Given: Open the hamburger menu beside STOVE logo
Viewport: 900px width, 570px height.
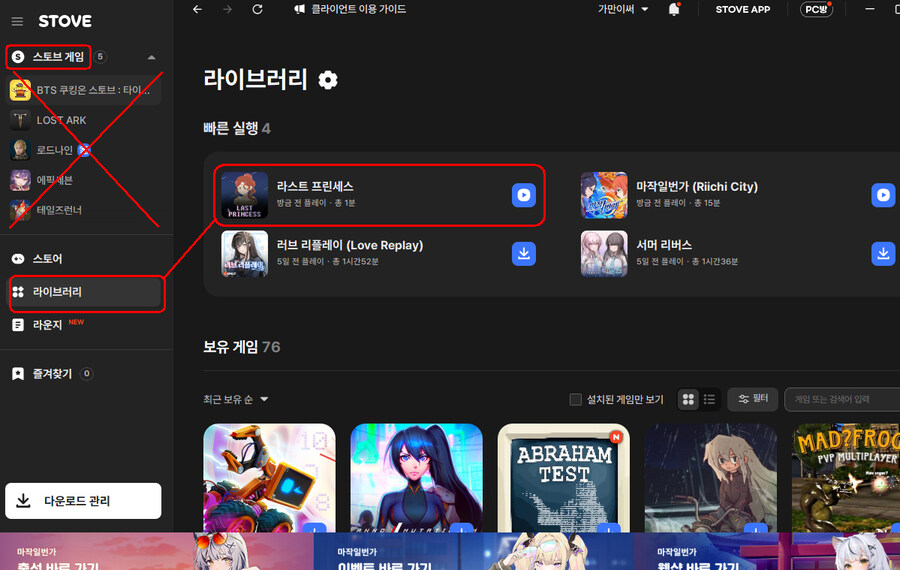Looking at the screenshot, I should [17, 21].
